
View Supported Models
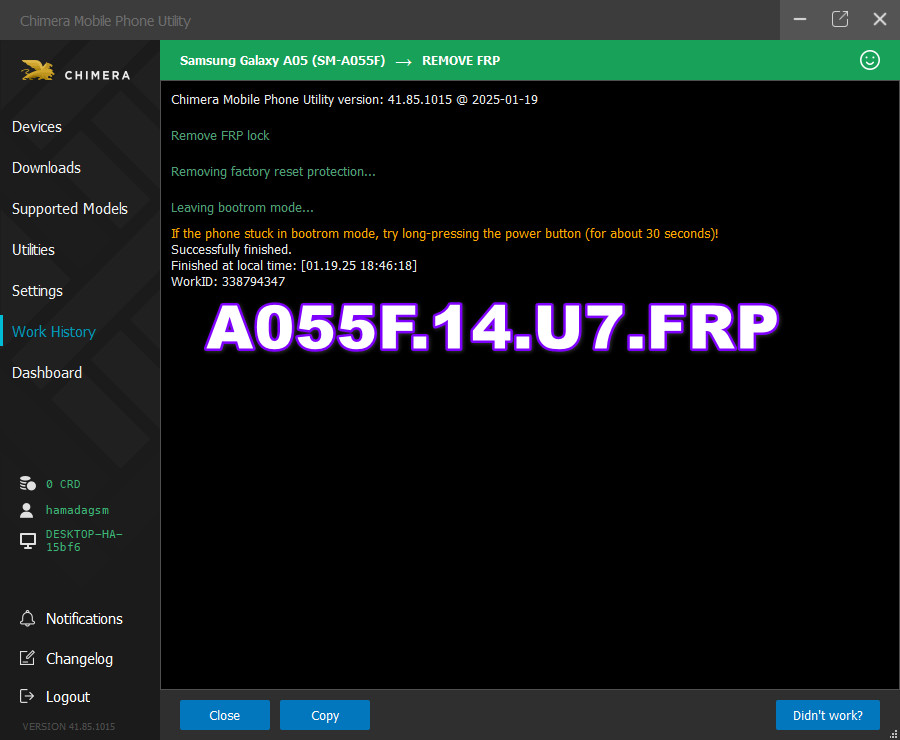(x=69, y=209)
